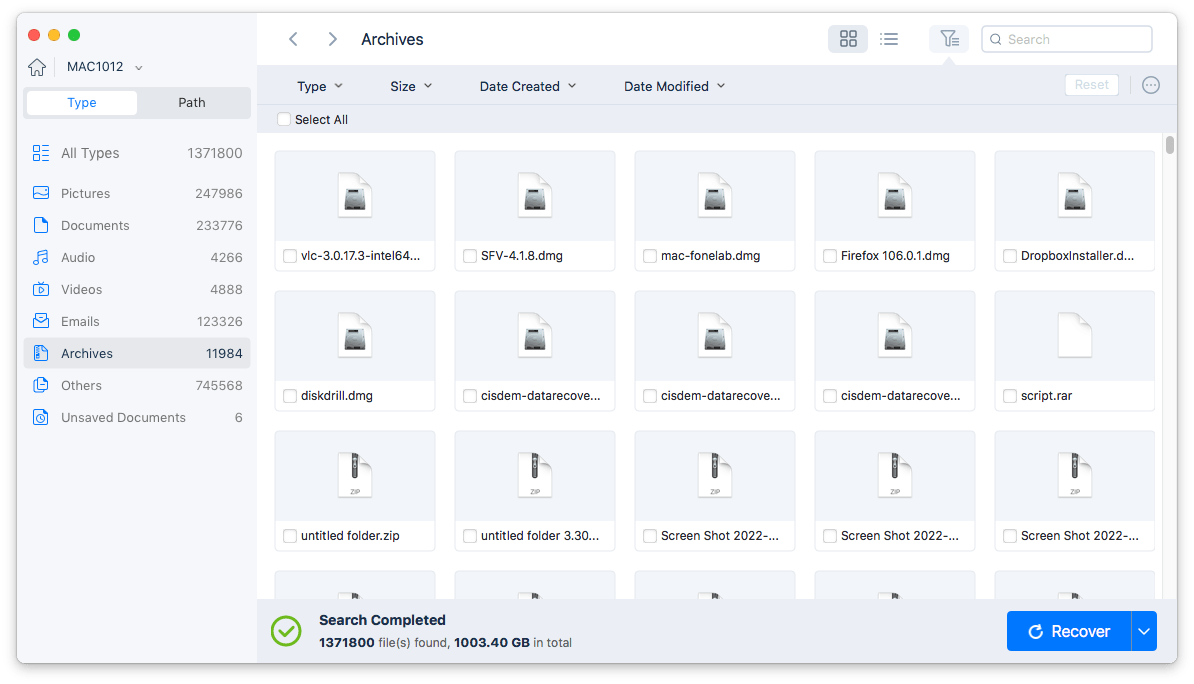
Task: Switch to the Path tab
Action: pos(191,102)
